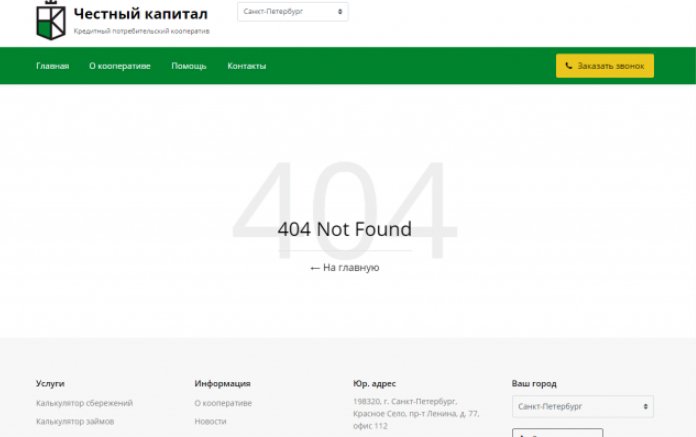Click the Заказать звонок button
The width and height of the screenshot is (696, 437).
[x=605, y=66]
